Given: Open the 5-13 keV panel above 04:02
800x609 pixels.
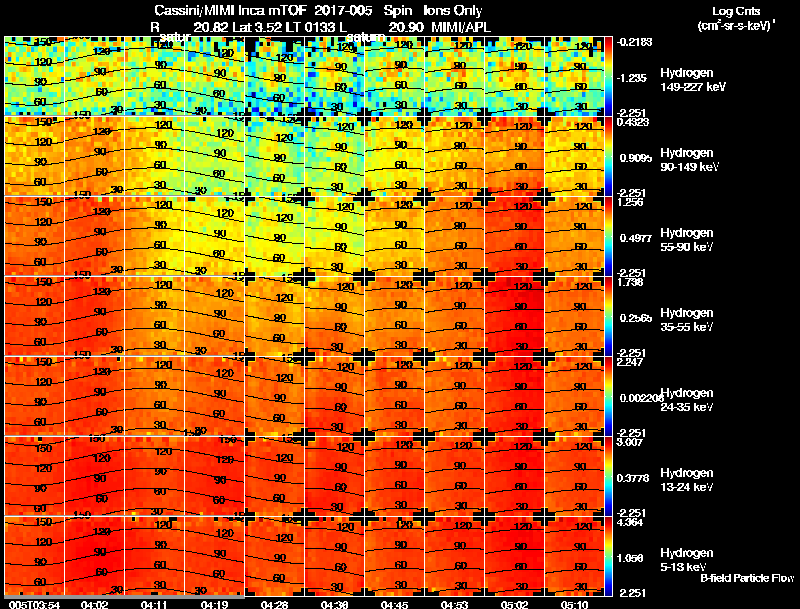Looking at the screenshot, I should pos(94,556).
